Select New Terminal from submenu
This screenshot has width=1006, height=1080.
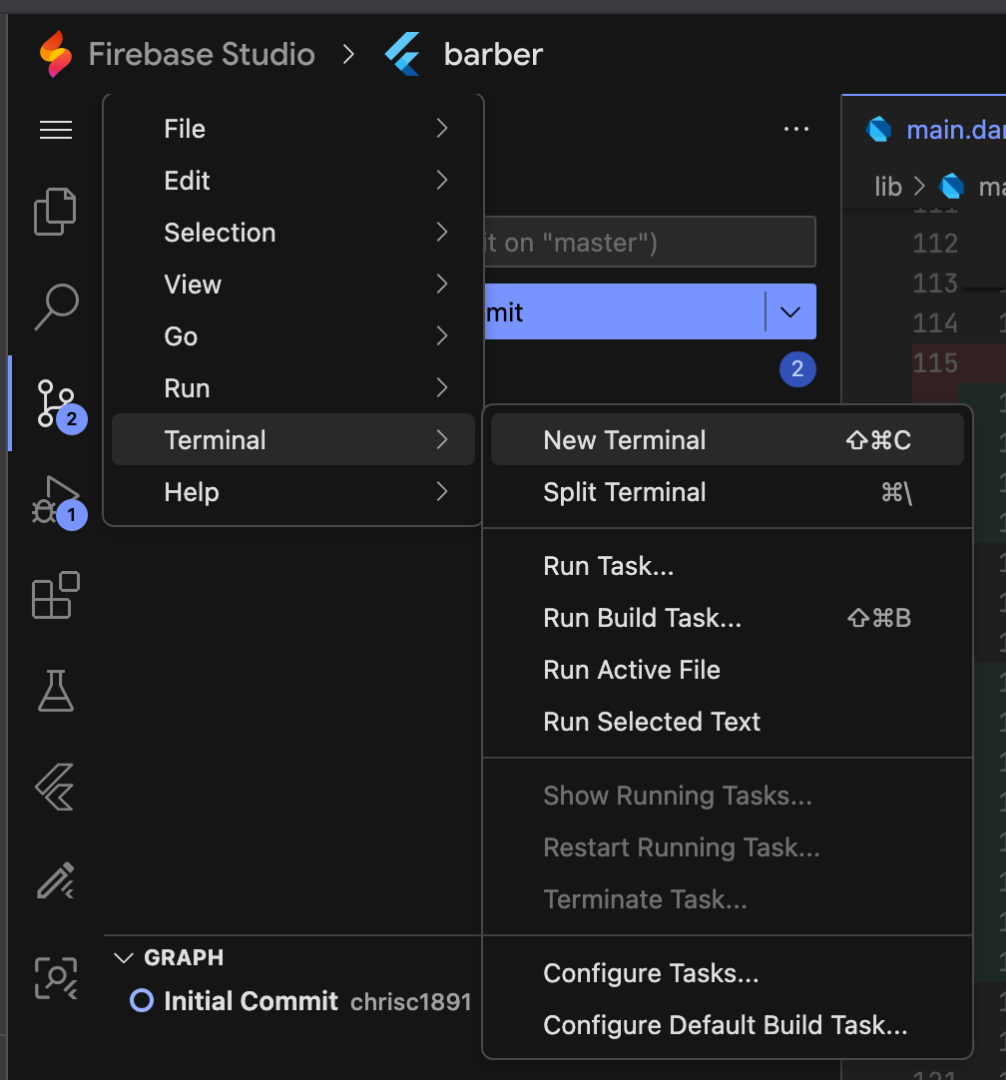[x=625, y=440]
